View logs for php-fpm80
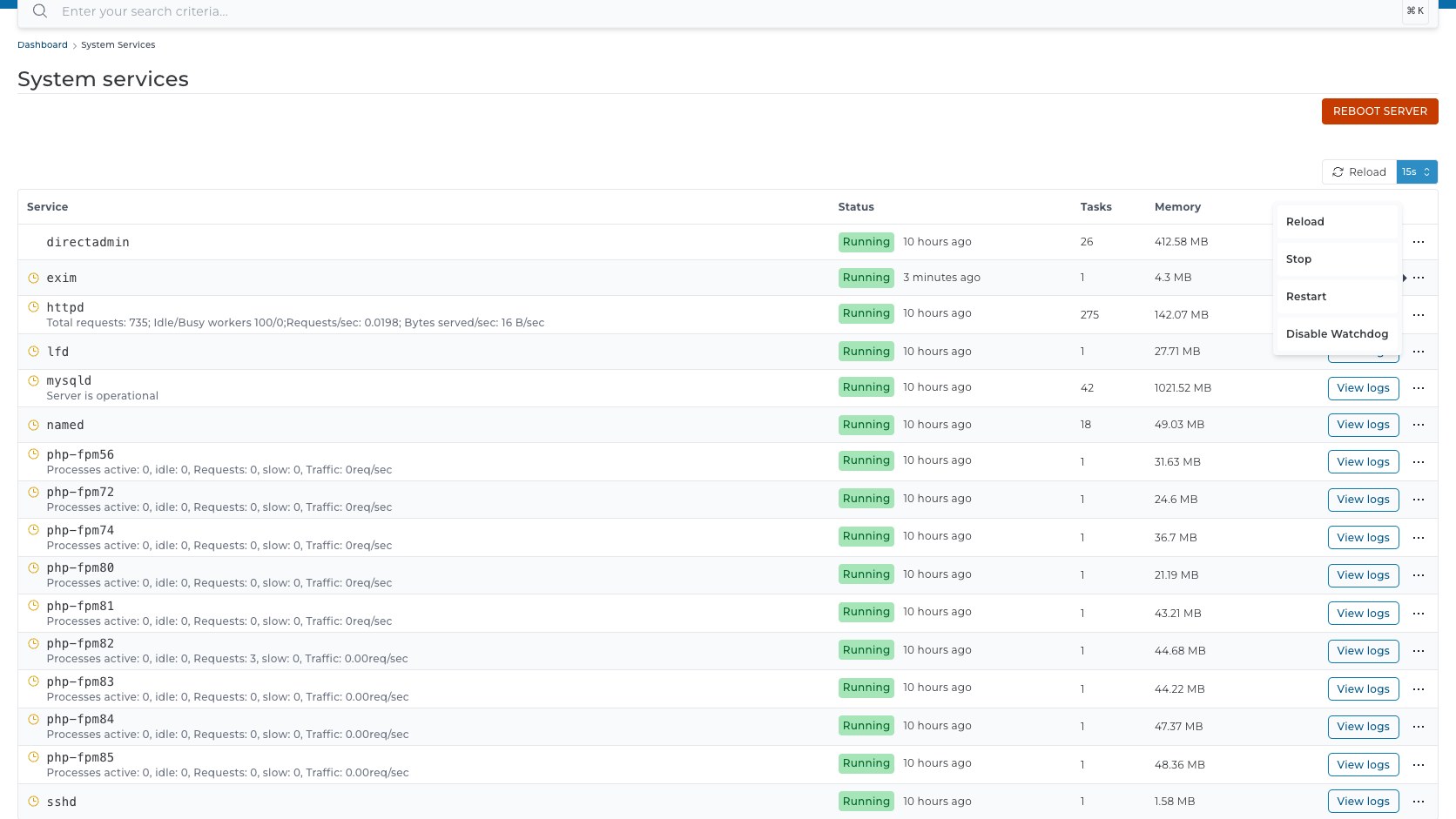 1363,575
